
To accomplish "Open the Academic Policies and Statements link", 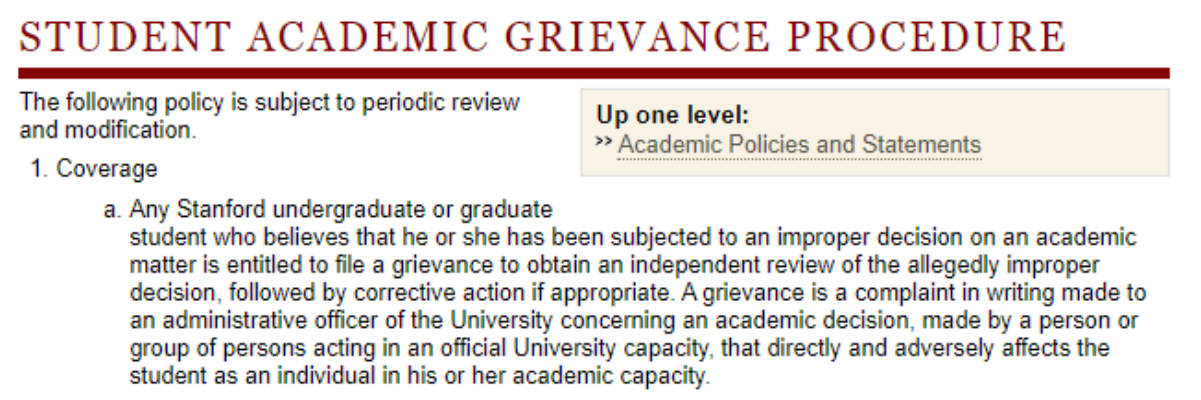I will pos(799,145).
